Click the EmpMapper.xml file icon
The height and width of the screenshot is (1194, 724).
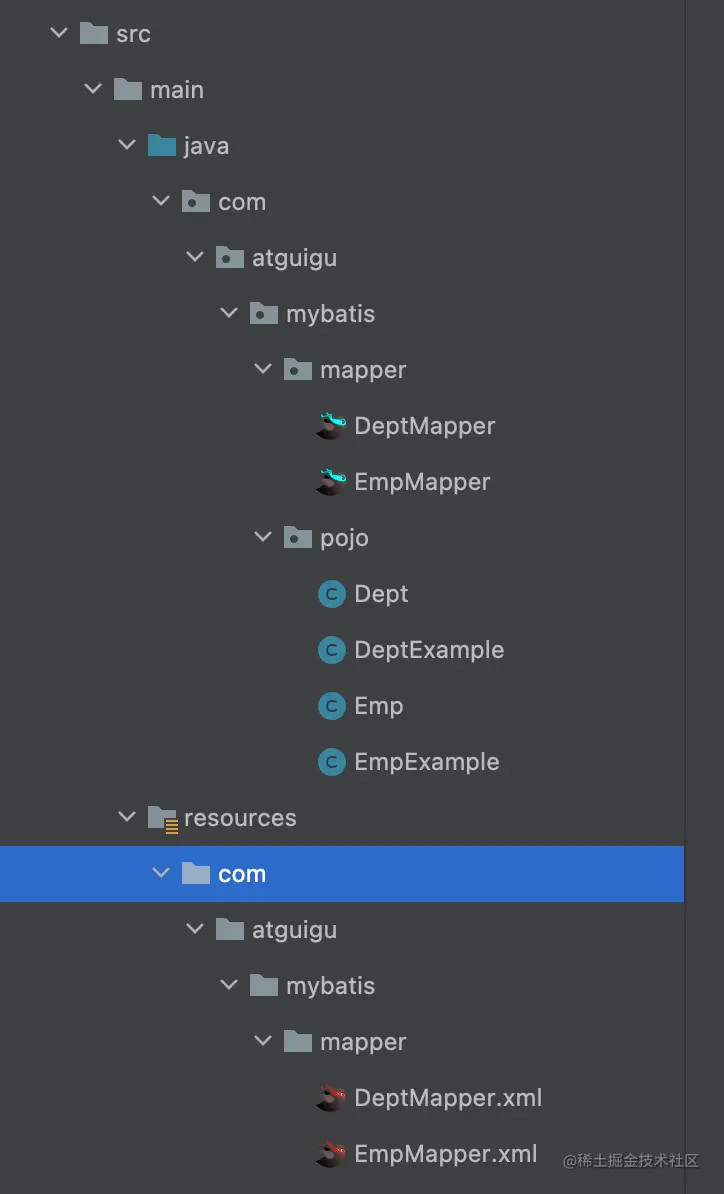tap(330, 1154)
